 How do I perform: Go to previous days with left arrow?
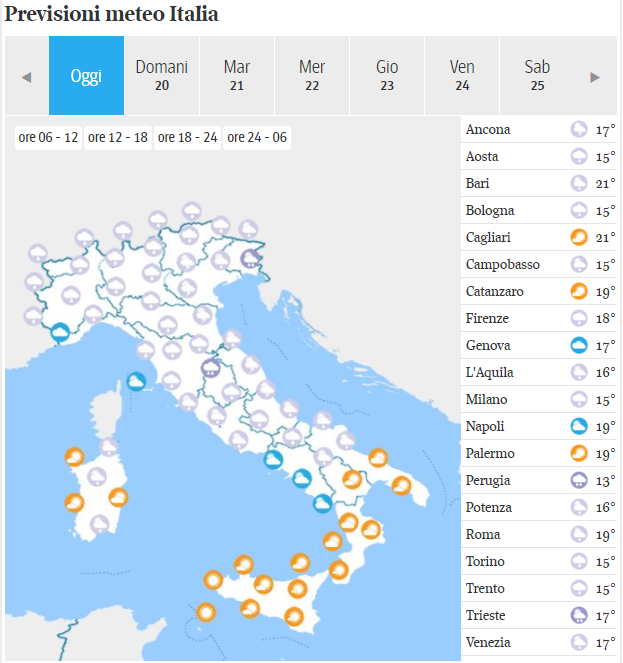[26, 77]
